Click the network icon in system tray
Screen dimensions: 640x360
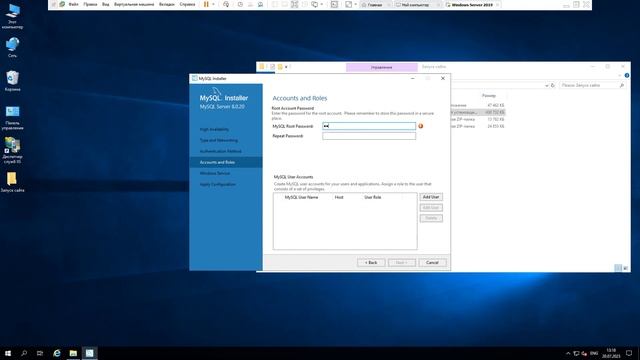pyautogui.click(x=576, y=353)
